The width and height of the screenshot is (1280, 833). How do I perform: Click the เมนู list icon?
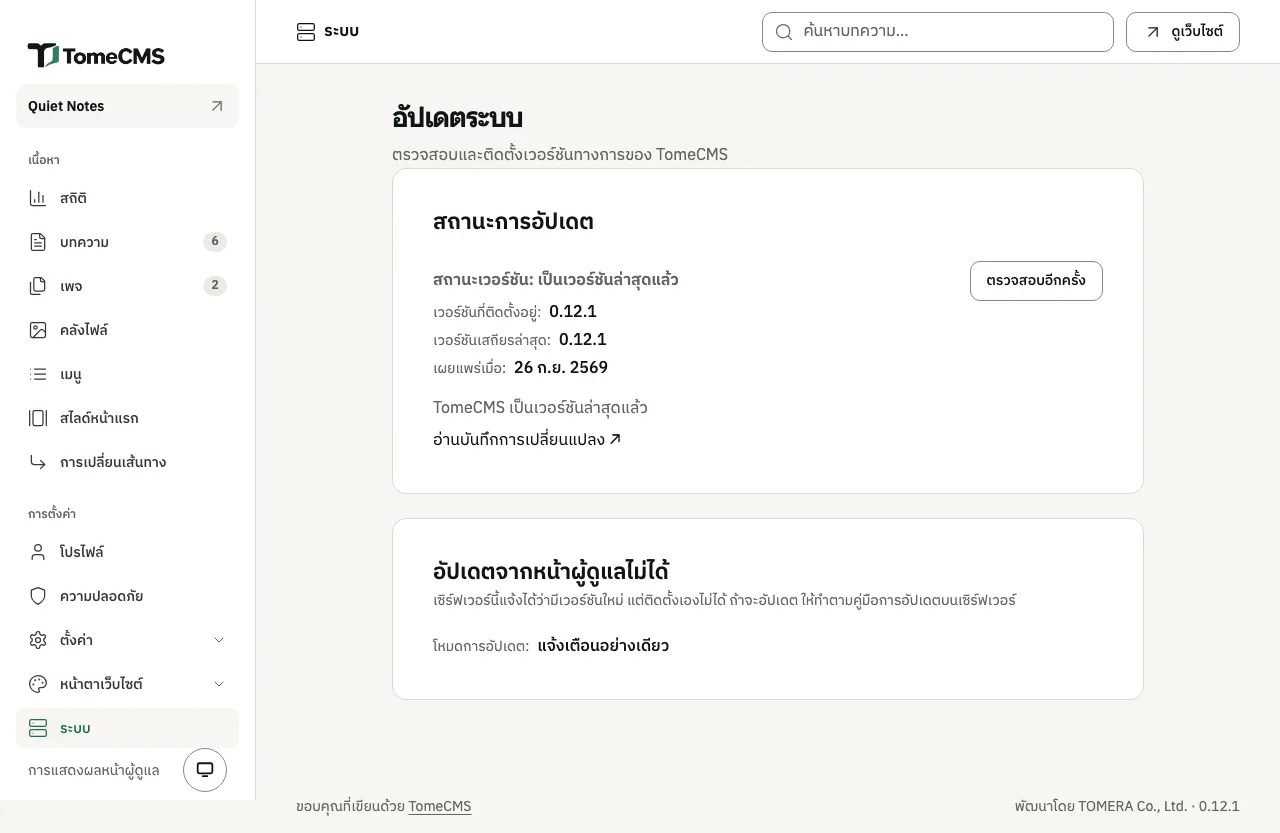(x=38, y=374)
